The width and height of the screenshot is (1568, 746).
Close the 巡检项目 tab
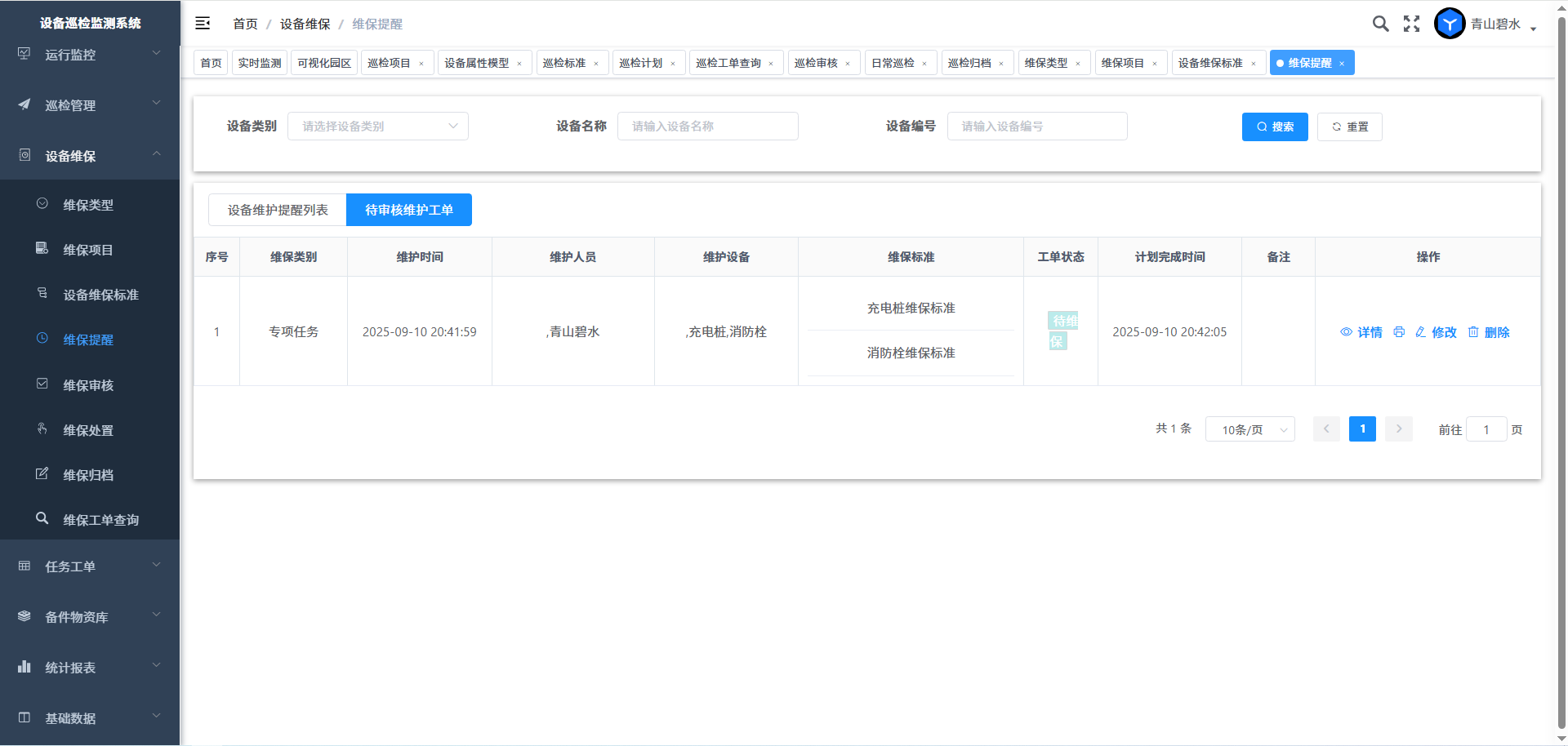click(x=421, y=64)
